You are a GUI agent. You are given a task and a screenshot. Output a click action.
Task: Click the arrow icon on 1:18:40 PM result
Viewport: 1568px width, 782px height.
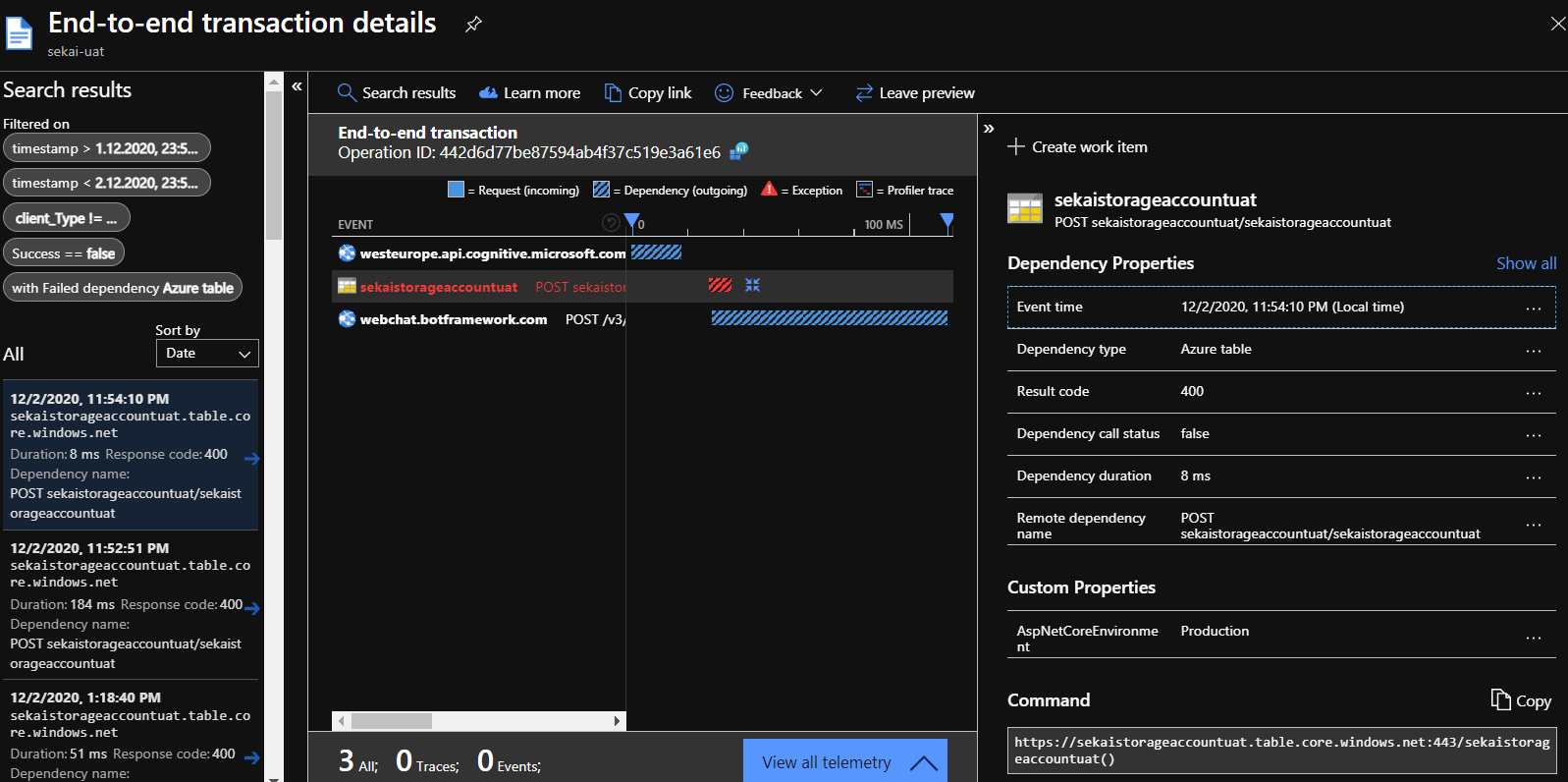click(x=252, y=758)
